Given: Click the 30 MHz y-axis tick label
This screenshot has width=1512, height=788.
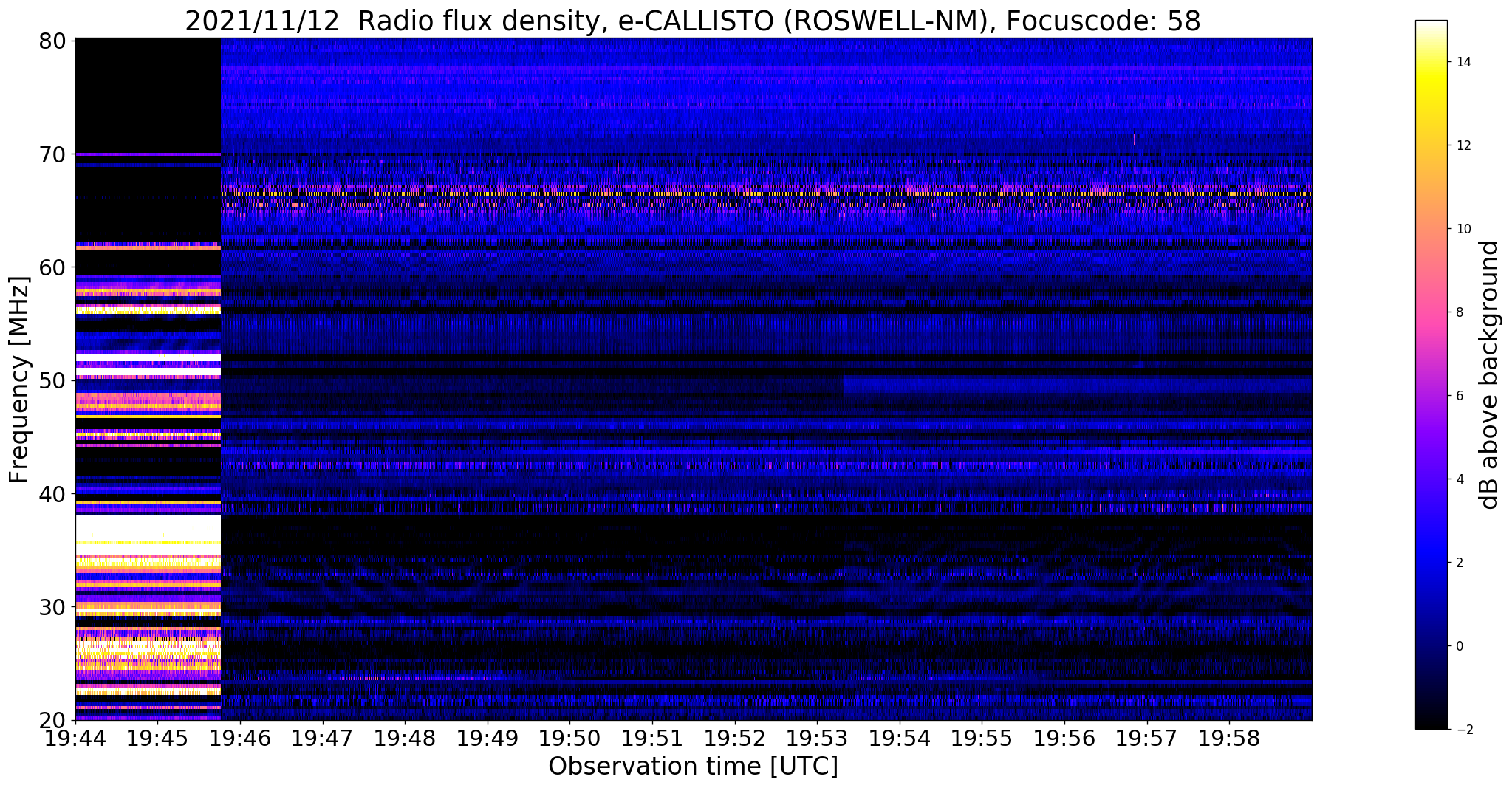Looking at the screenshot, I should coord(51,607).
